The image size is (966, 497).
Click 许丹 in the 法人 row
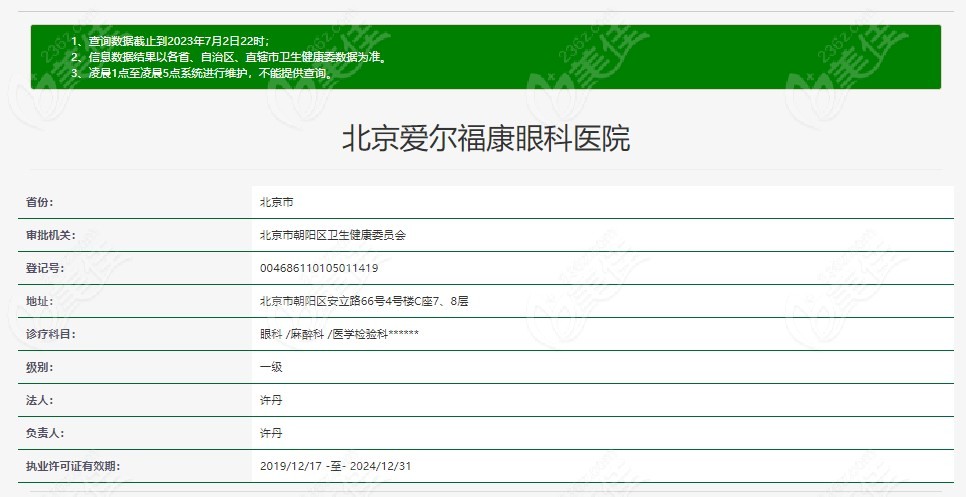click(271, 400)
